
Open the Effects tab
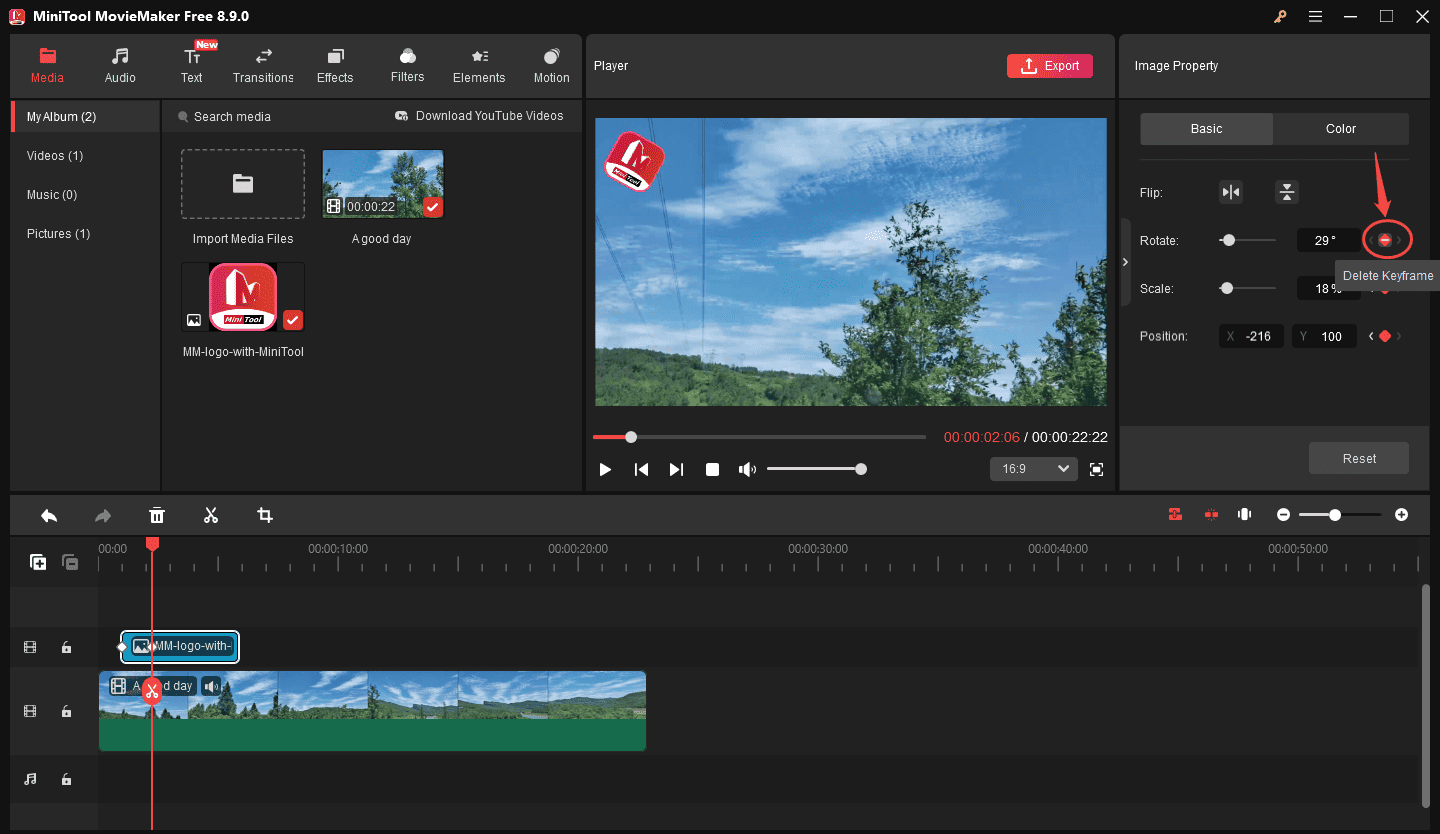[x=335, y=65]
